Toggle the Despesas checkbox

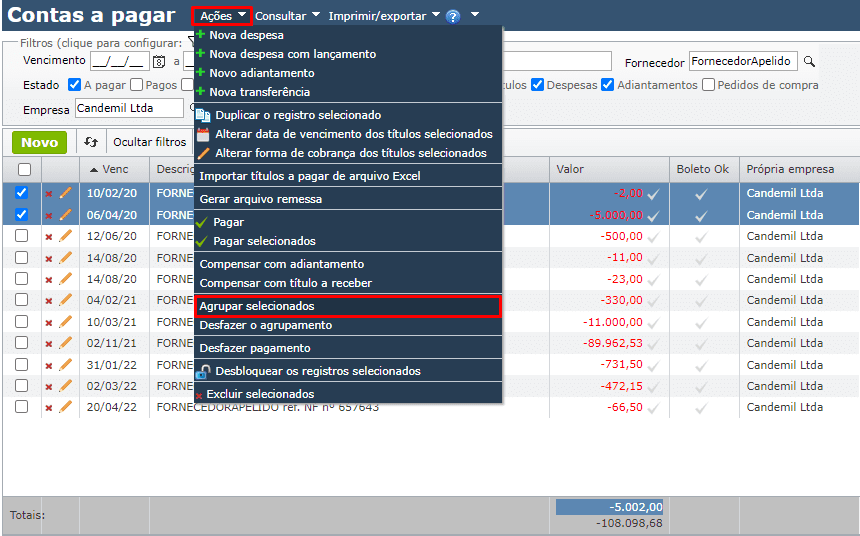(x=538, y=84)
